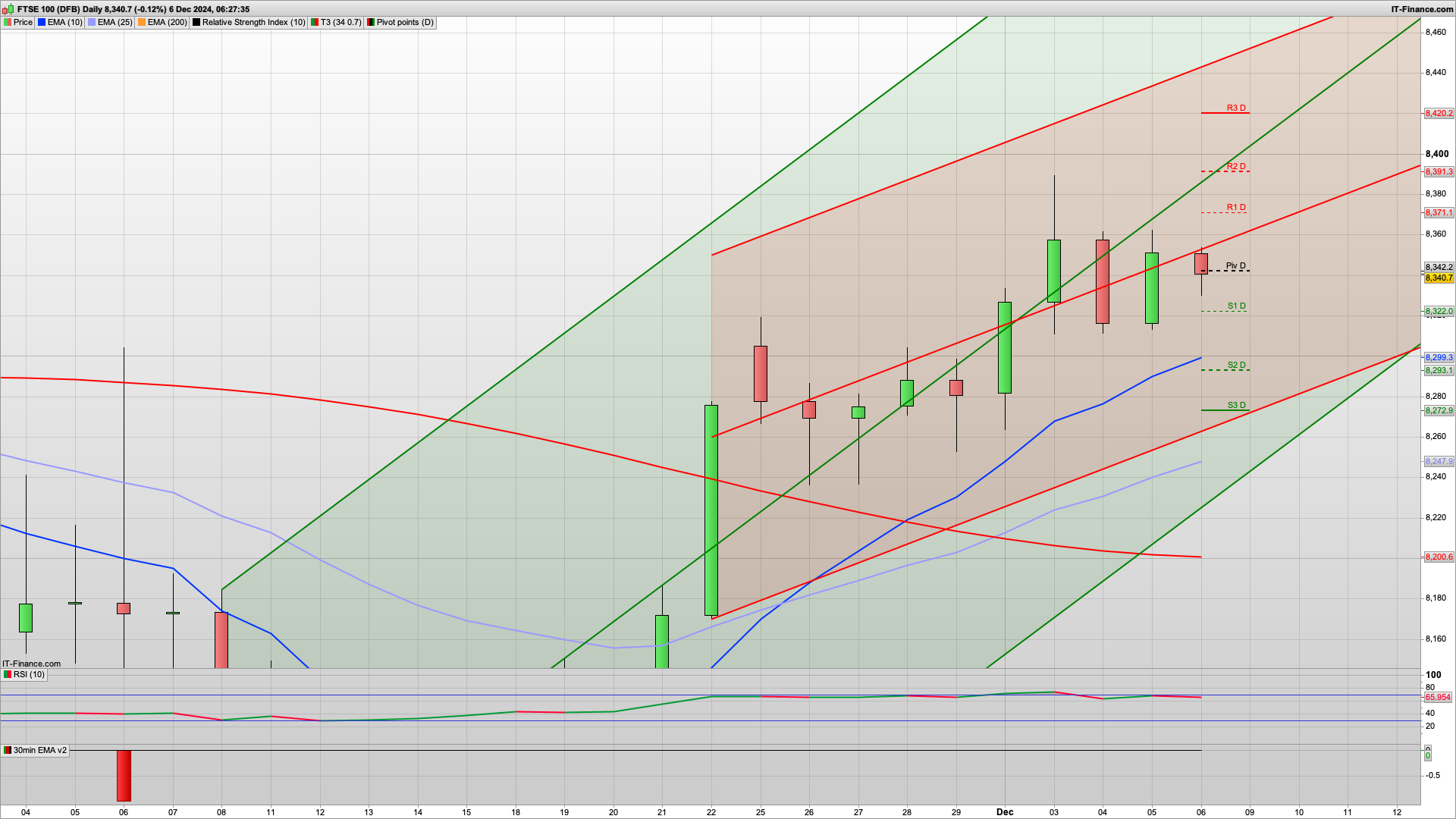Click the 8,322.0 S1 price tag
The height and width of the screenshot is (819, 1456).
[x=1439, y=312]
